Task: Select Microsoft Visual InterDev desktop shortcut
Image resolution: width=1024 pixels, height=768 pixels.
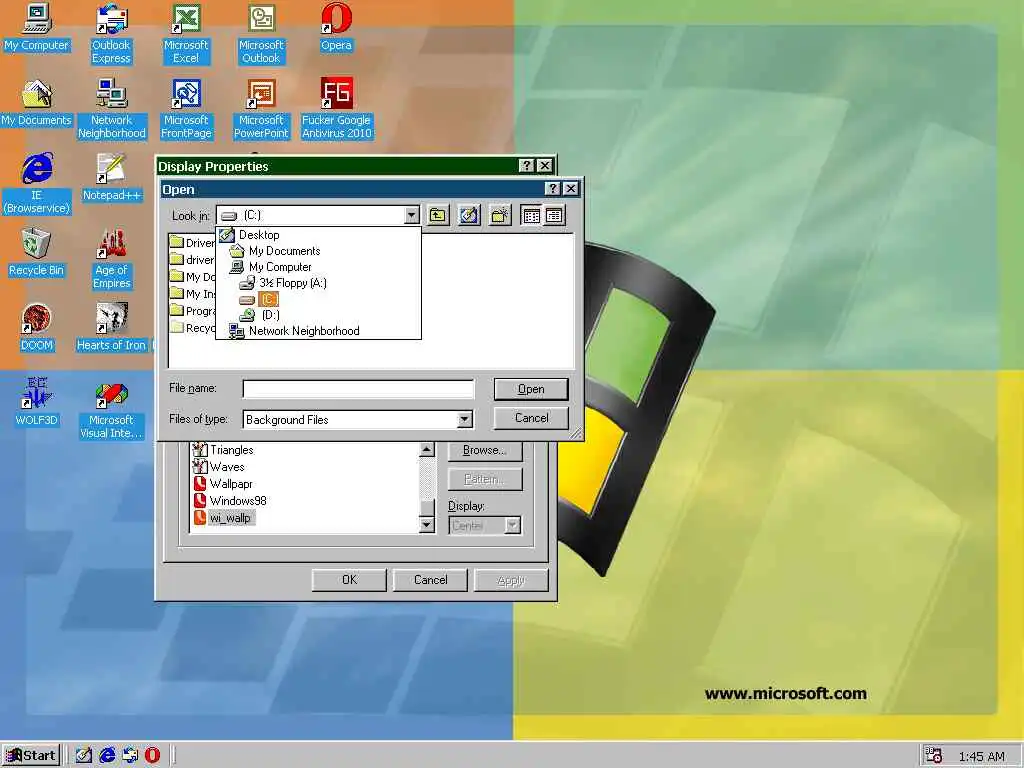Action: 112,409
